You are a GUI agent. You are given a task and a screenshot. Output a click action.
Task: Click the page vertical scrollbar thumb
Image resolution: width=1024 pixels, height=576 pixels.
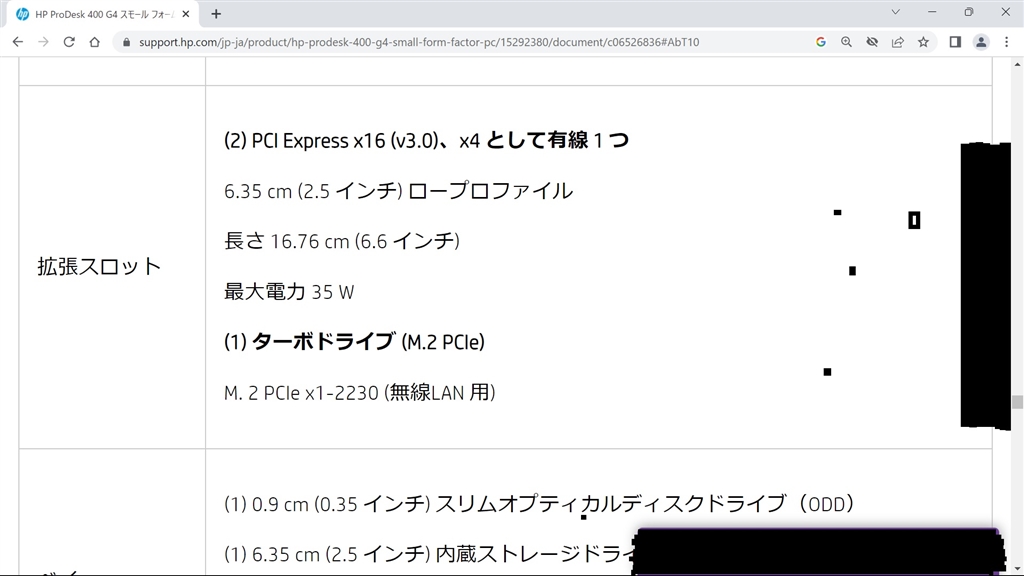tap(1017, 402)
